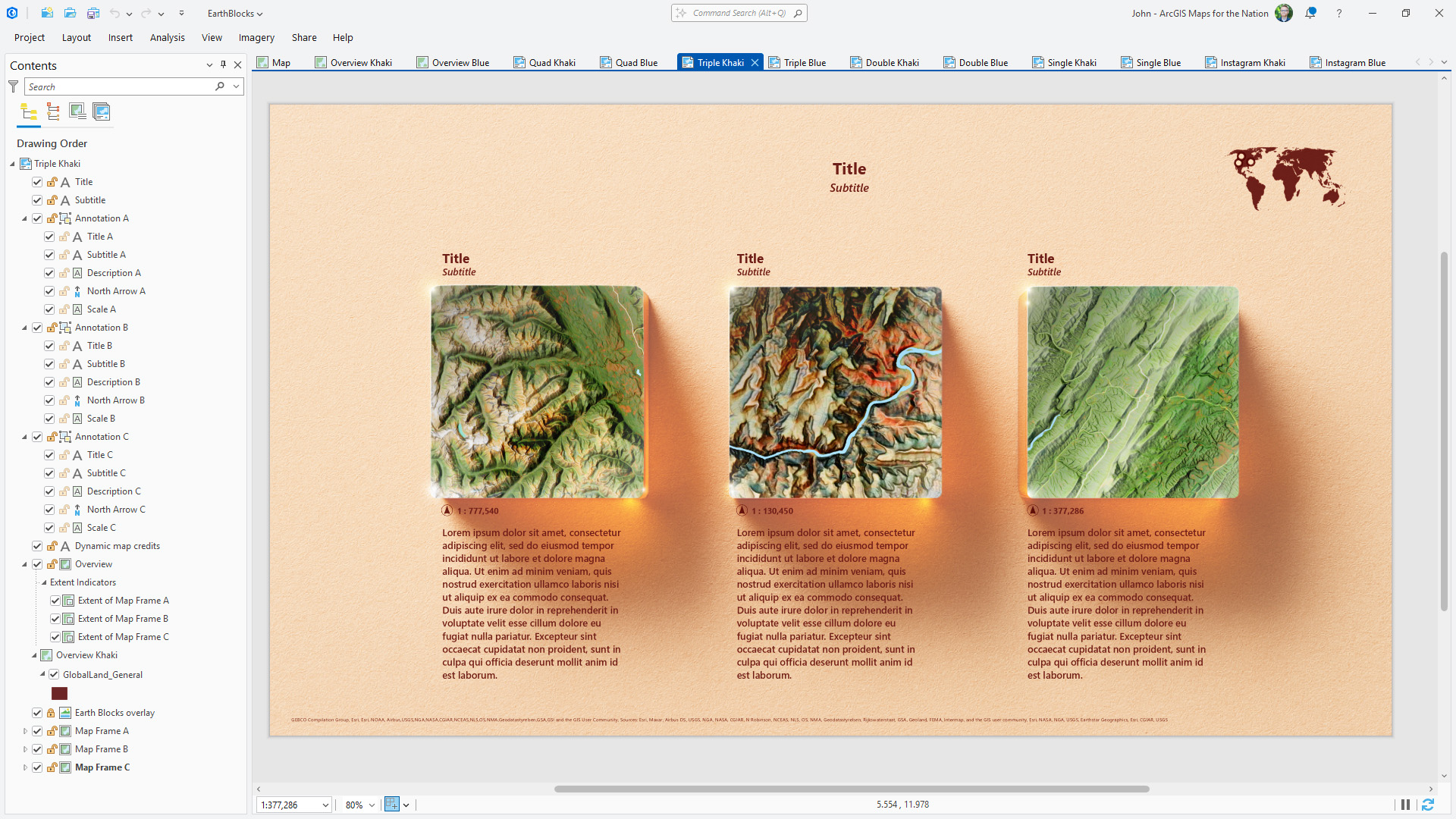This screenshot has width=1456, height=819.
Task: Uncheck Extent of Map Frame B
Action: [55, 619]
